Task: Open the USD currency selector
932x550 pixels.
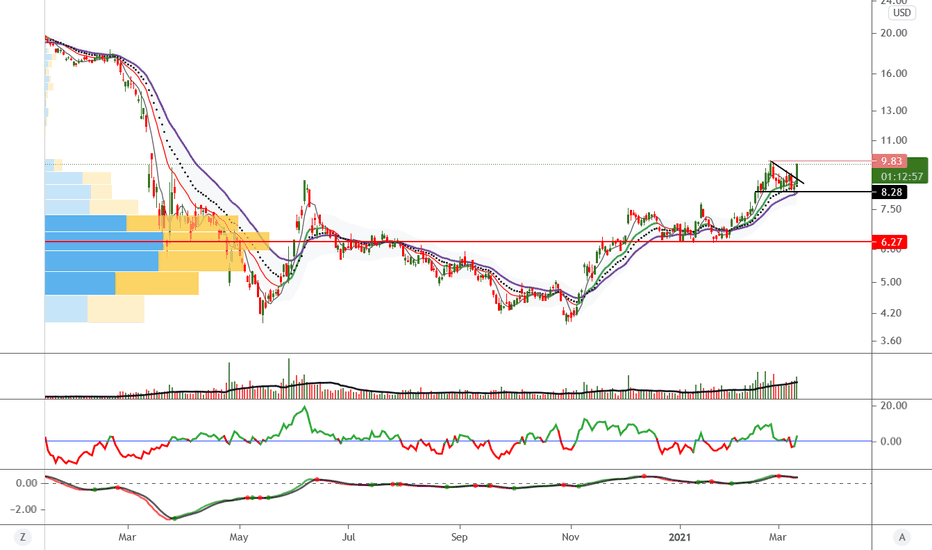Action: [902, 12]
